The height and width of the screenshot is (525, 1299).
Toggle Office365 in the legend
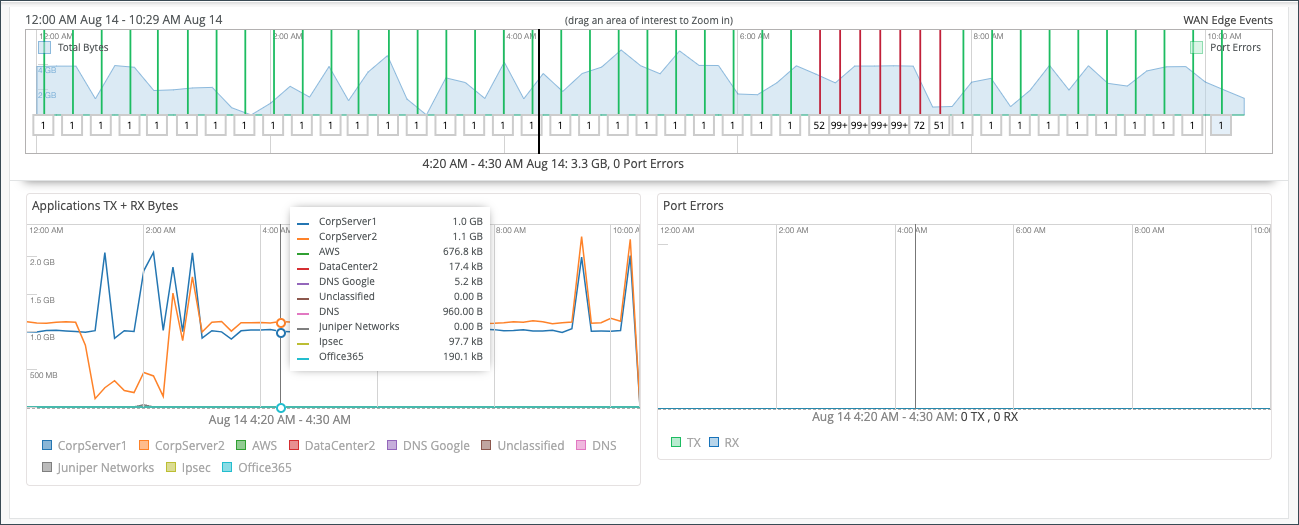tap(228, 467)
